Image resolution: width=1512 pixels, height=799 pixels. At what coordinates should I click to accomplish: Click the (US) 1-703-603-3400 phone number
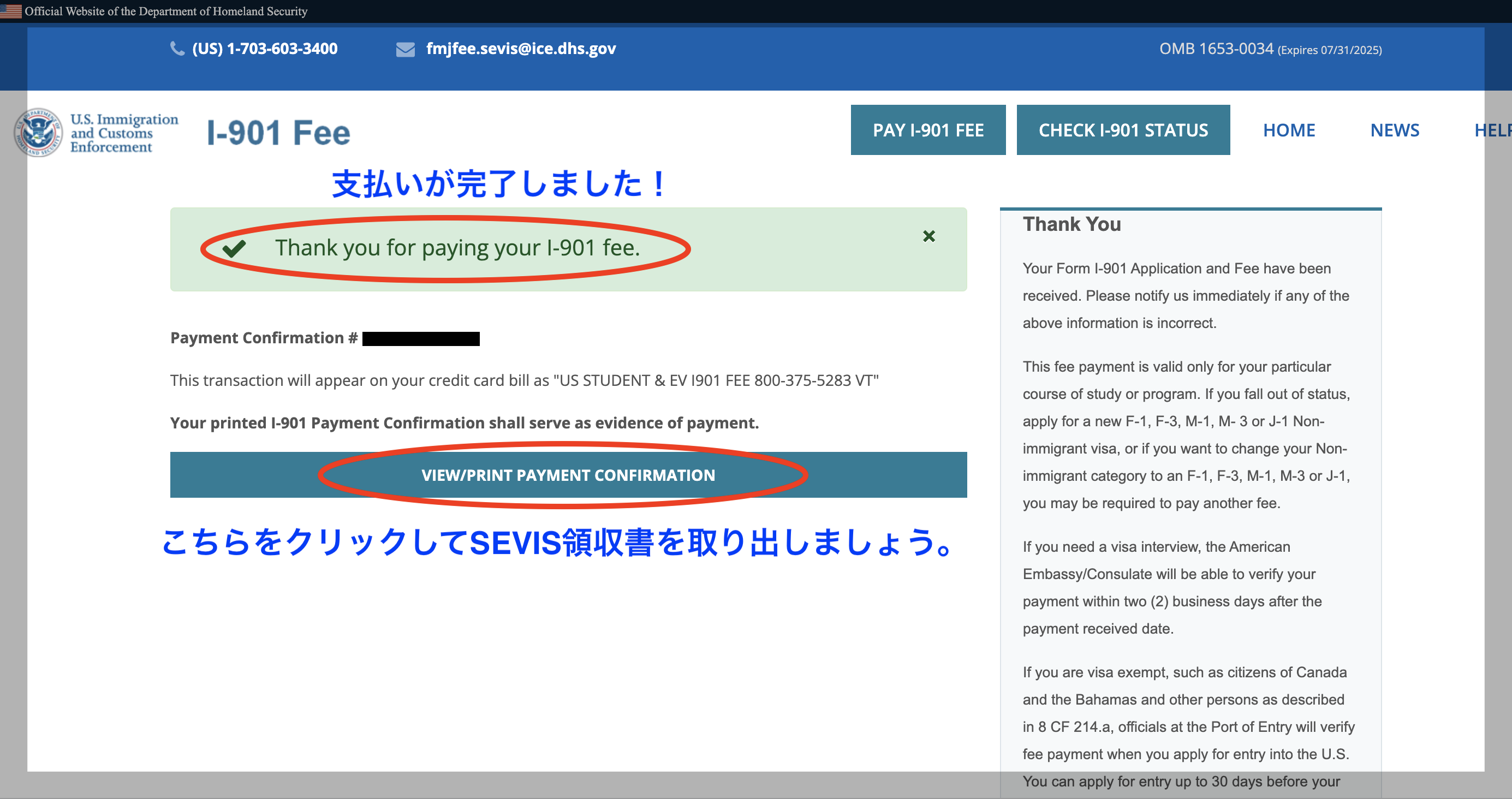tap(265, 49)
